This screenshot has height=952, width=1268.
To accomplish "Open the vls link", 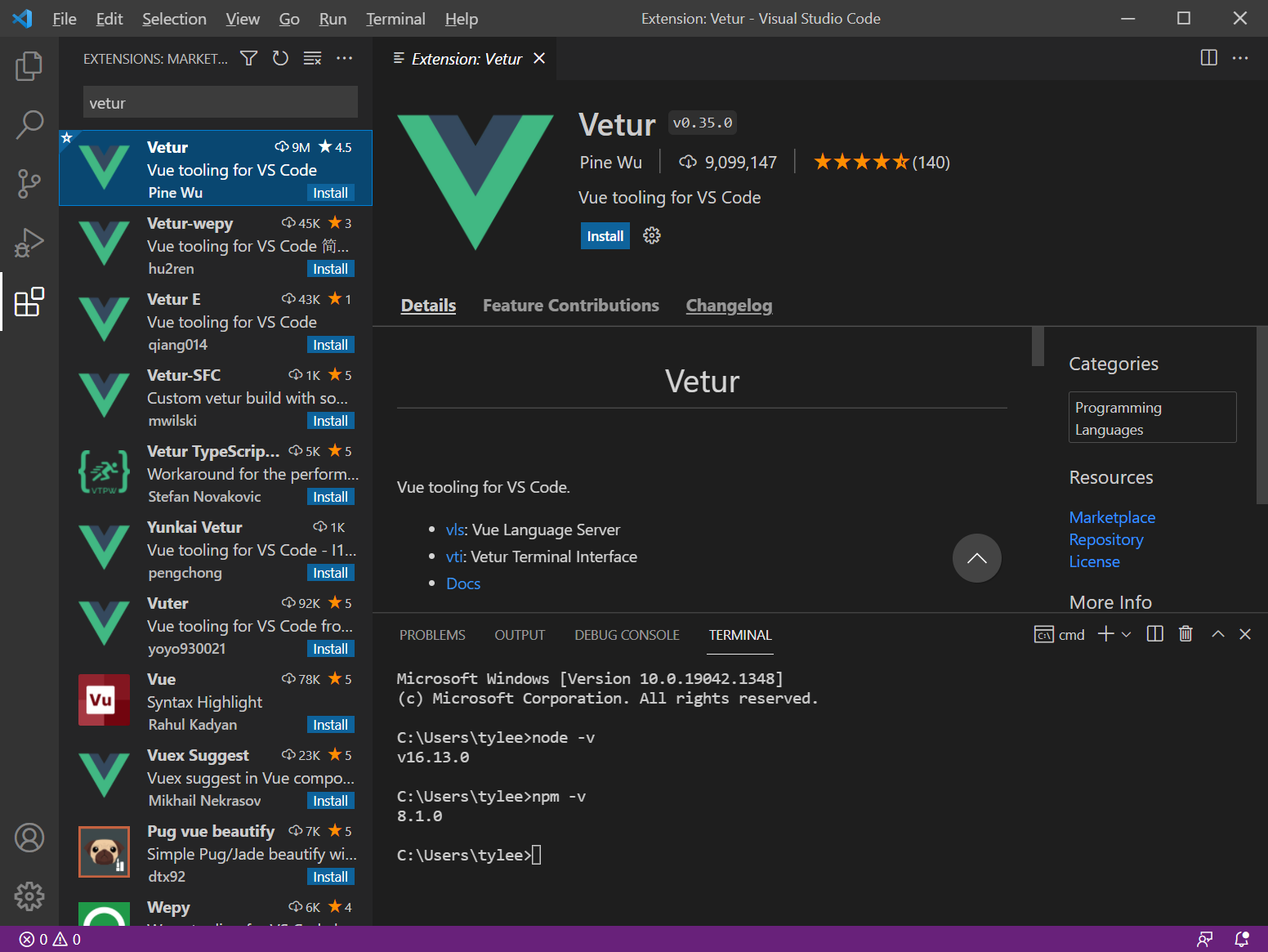I will click(x=455, y=530).
